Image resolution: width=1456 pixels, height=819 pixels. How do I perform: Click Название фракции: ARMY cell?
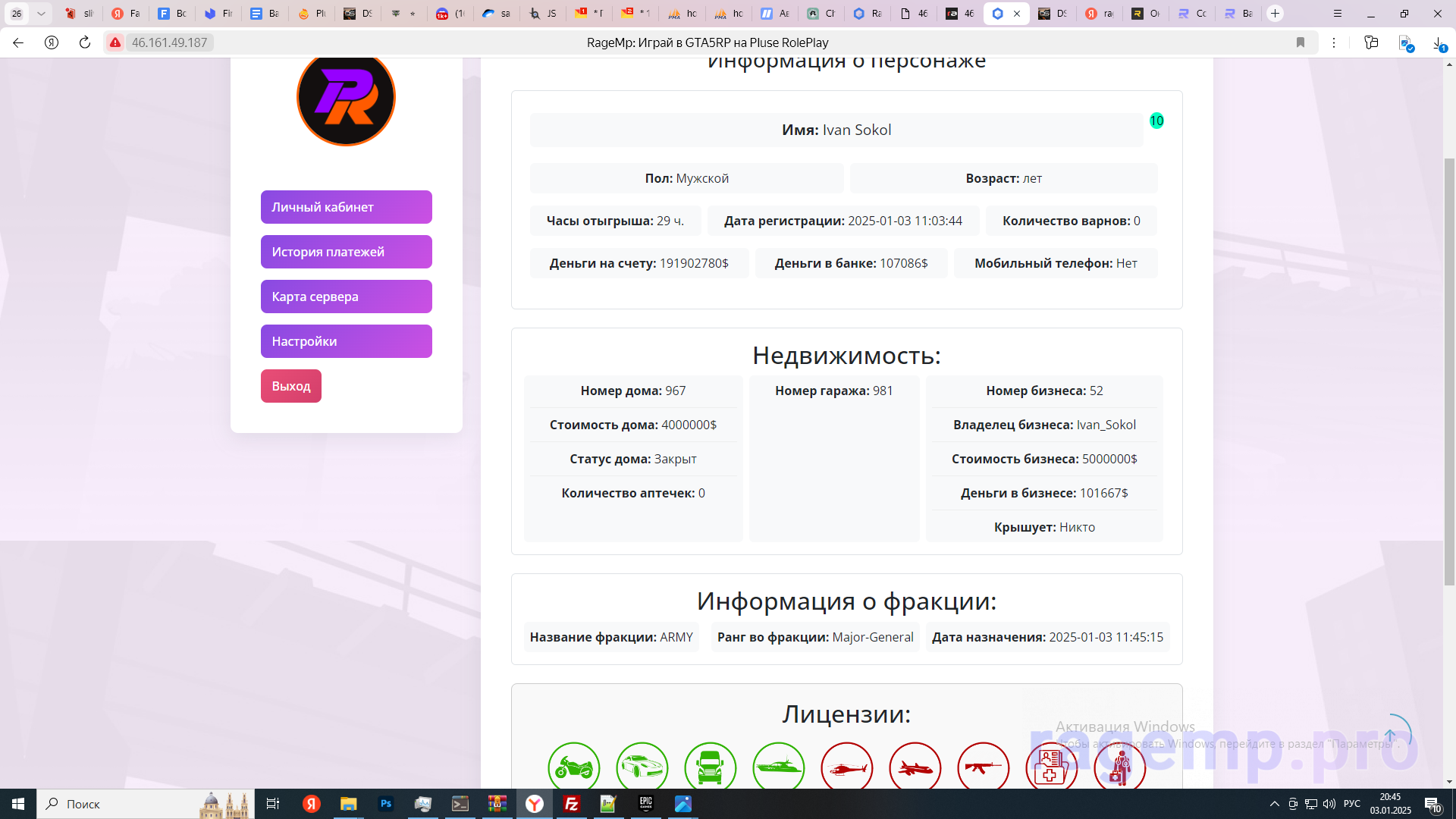[611, 637]
